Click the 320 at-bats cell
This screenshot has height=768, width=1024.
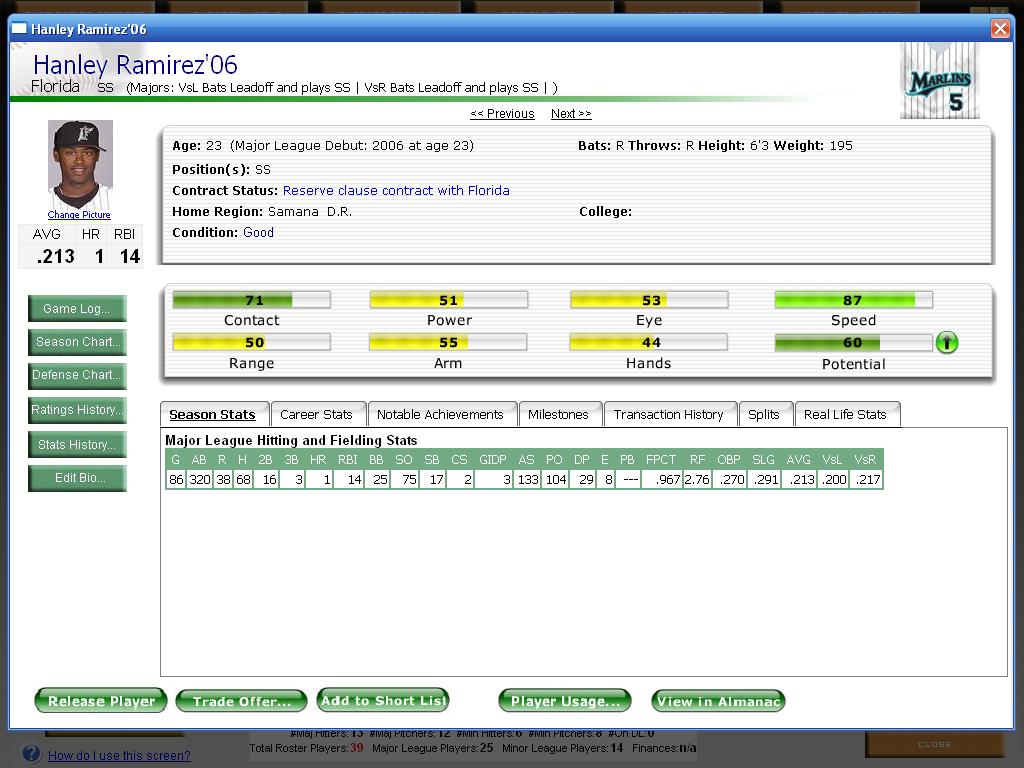pyautogui.click(x=200, y=479)
